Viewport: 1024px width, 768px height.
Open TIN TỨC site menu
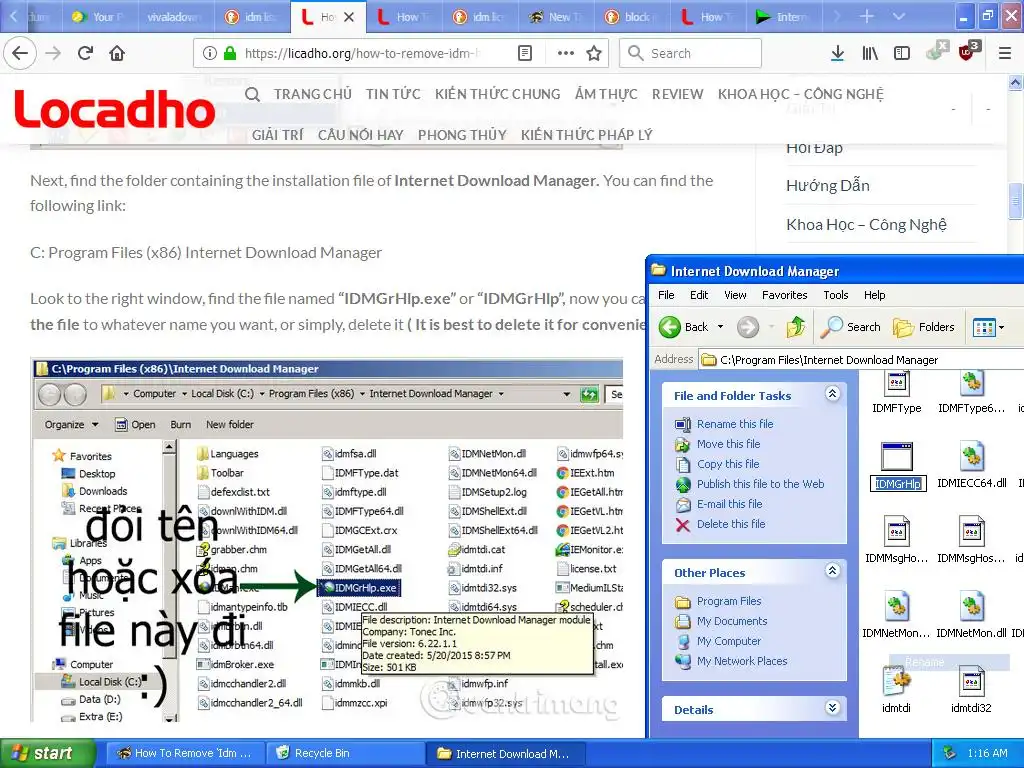tap(393, 94)
